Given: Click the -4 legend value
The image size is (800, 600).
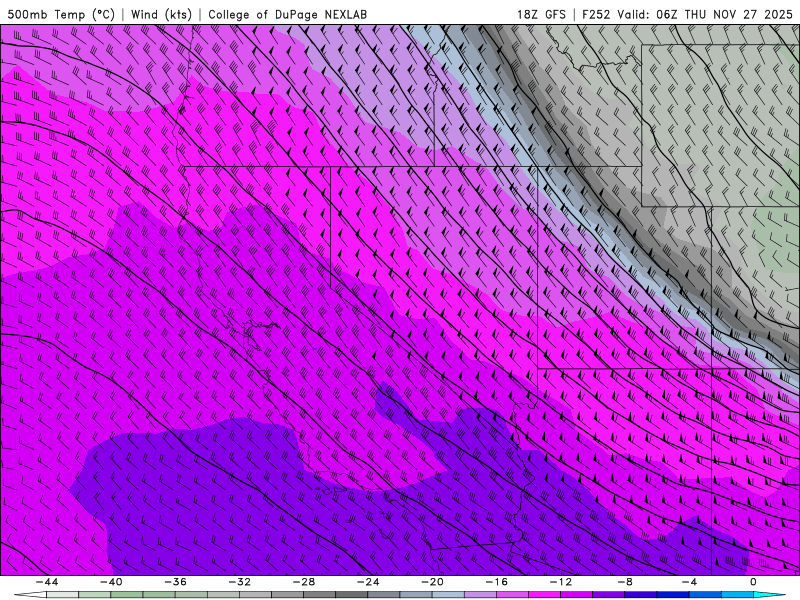Looking at the screenshot, I should [x=689, y=582].
